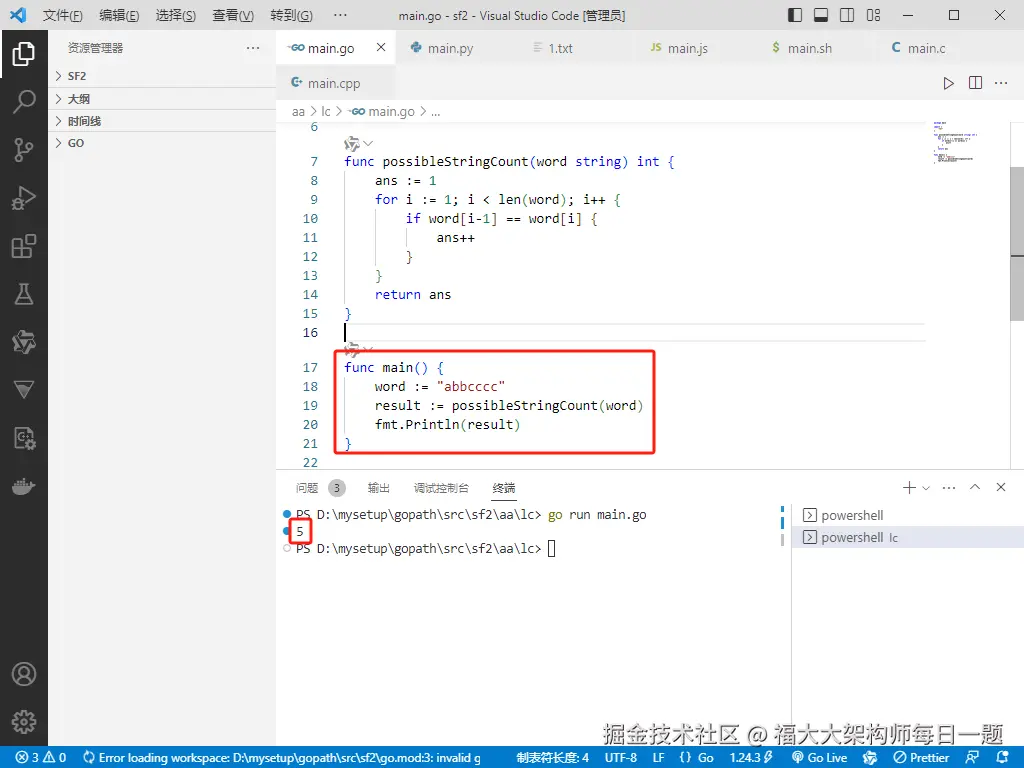Add a new terminal with plus icon
Viewport: 1024px width, 768px height.
pos(909,487)
